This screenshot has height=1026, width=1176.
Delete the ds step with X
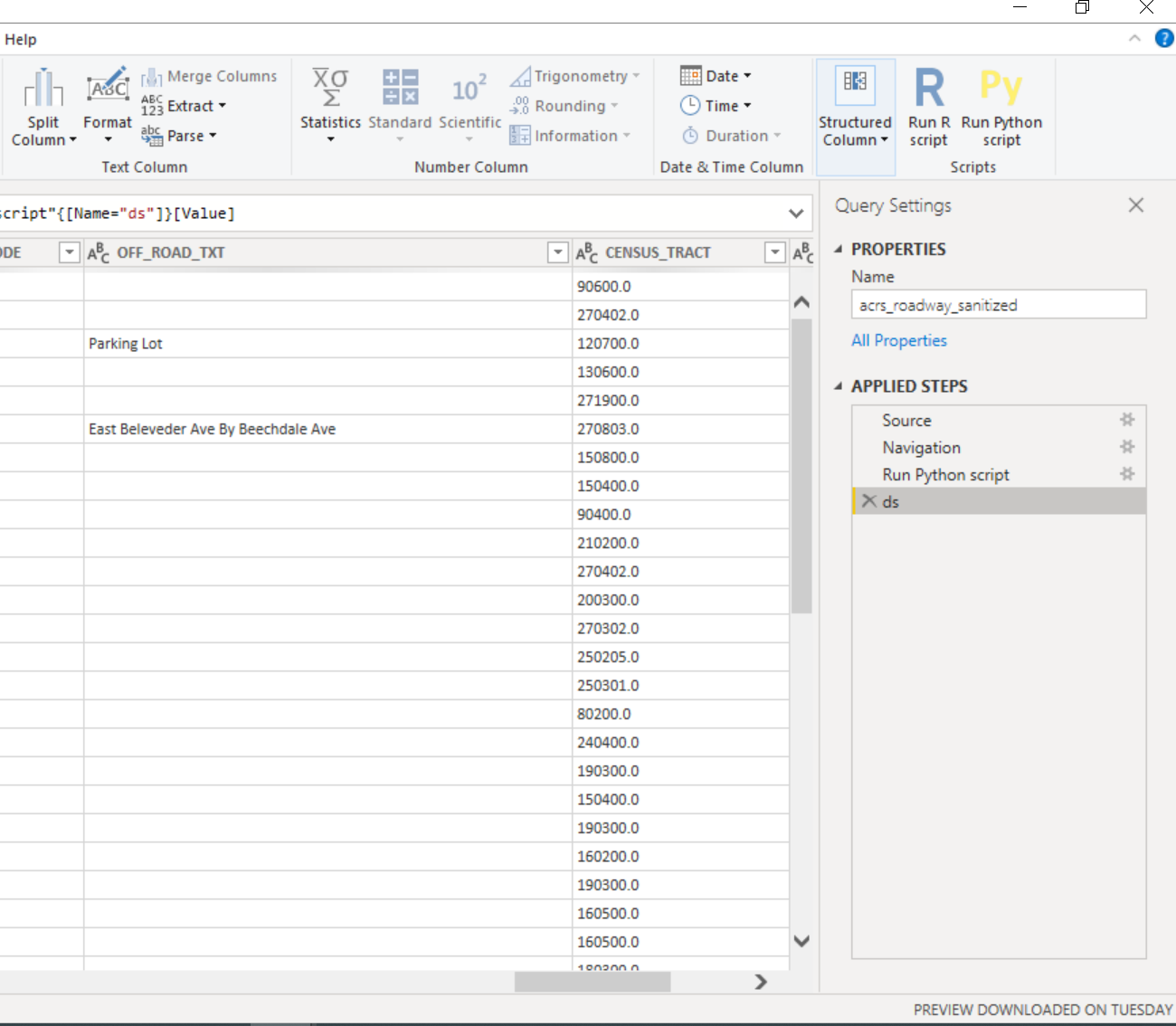pyautogui.click(x=869, y=501)
